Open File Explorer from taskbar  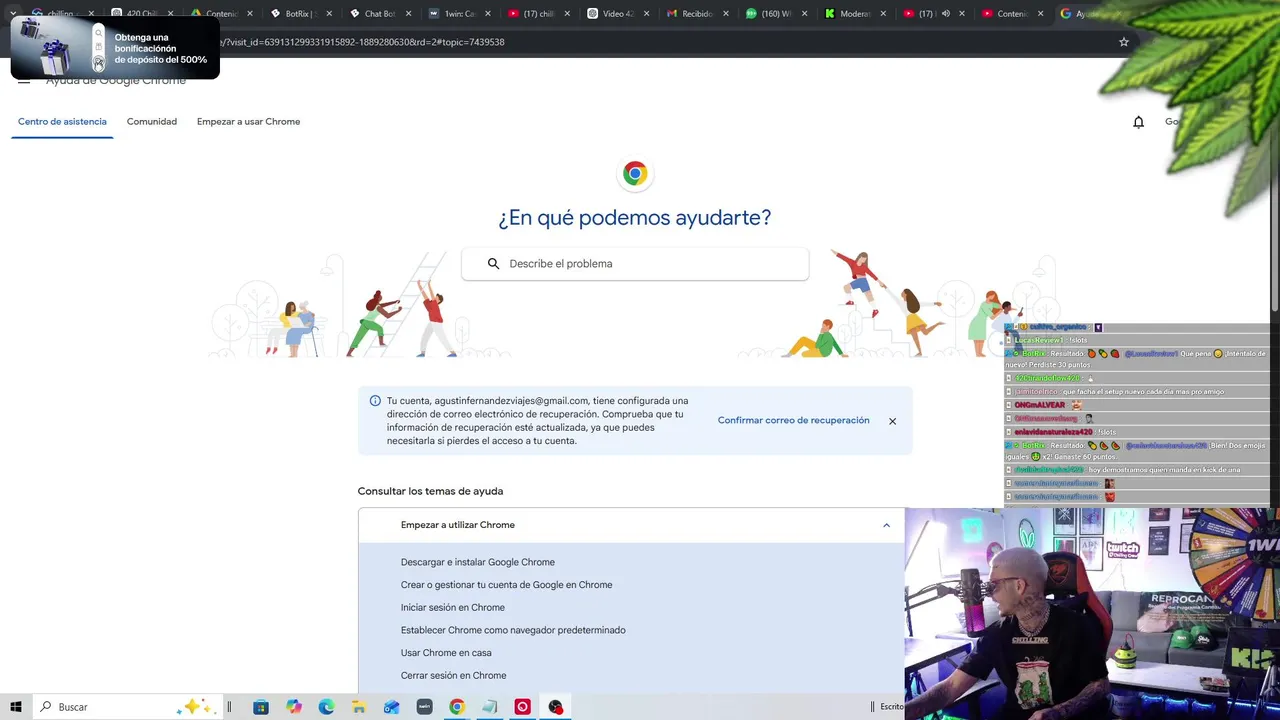pyautogui.click(x=359, y=707)
